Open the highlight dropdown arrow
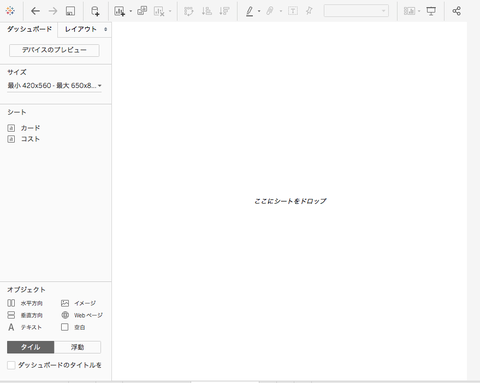 point(259,11)
